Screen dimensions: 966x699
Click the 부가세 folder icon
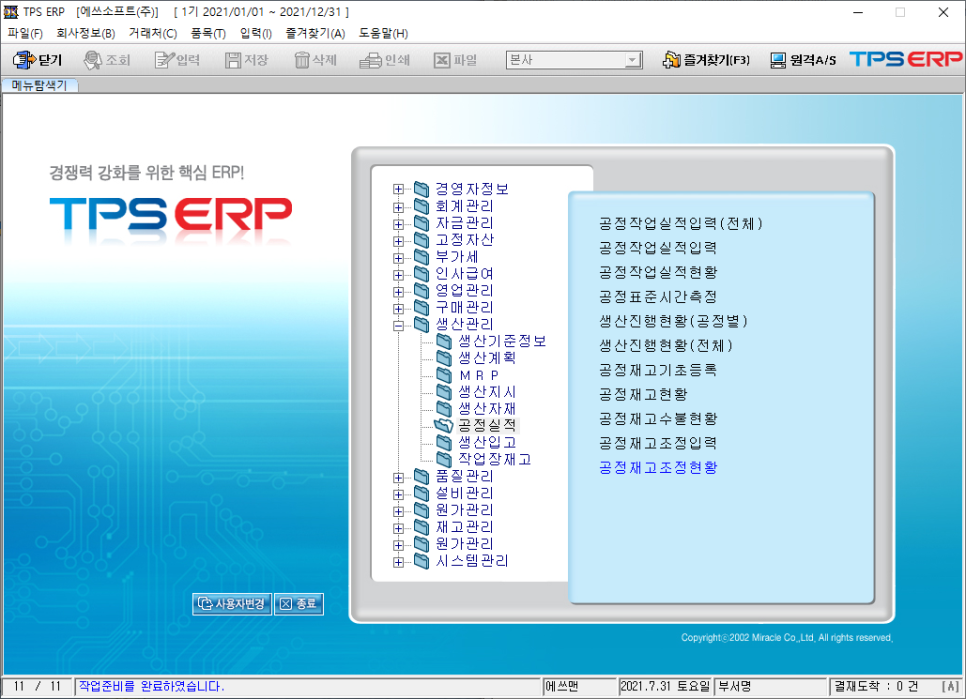[421, 256]
